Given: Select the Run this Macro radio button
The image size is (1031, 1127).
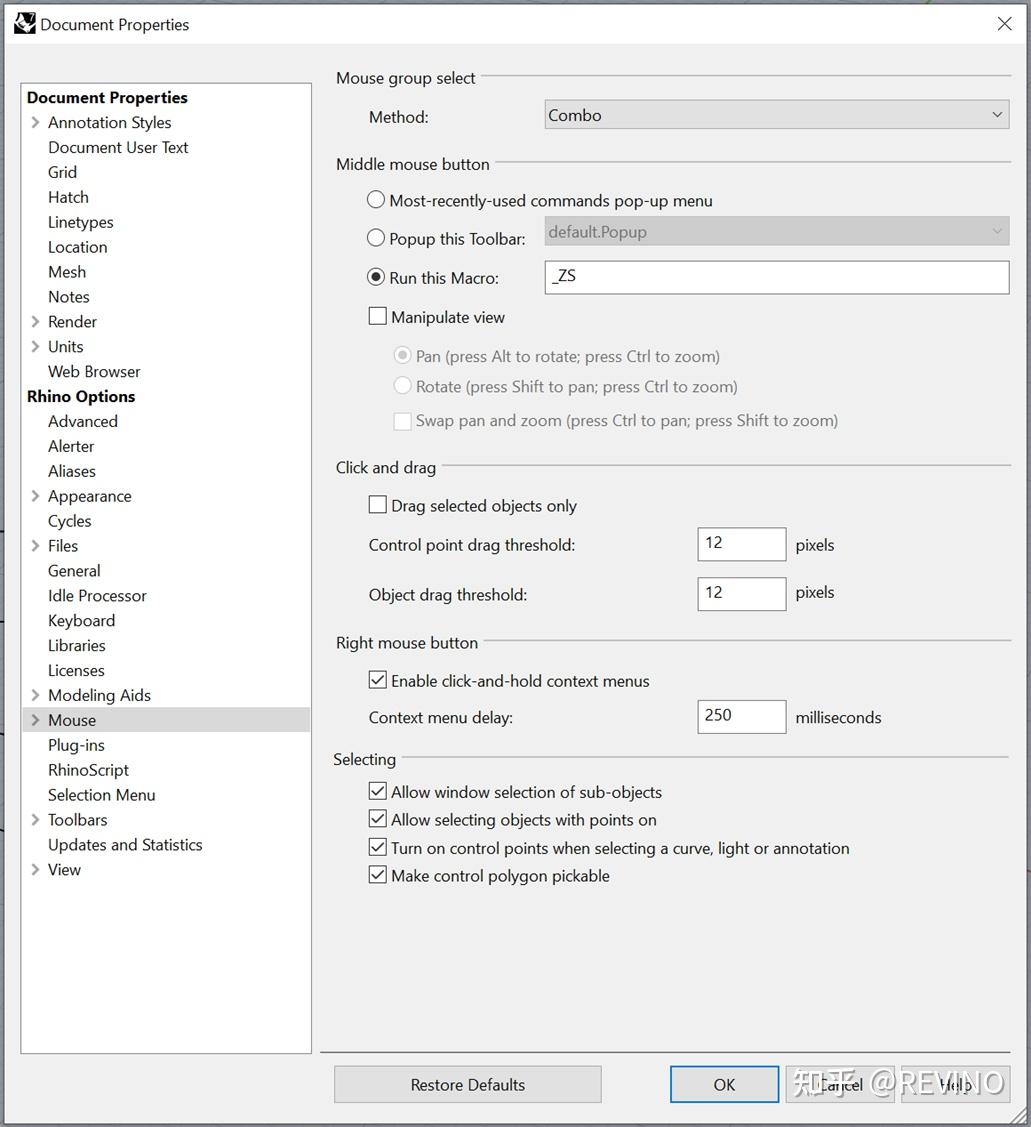Looking at the screenshot, I should (376, 277).
